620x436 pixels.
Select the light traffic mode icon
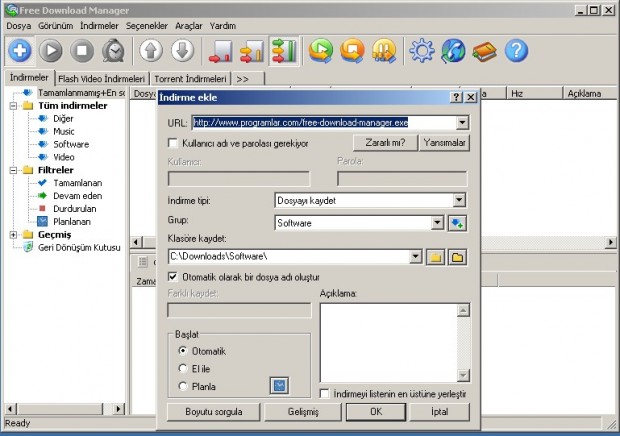tap(220, 51)
